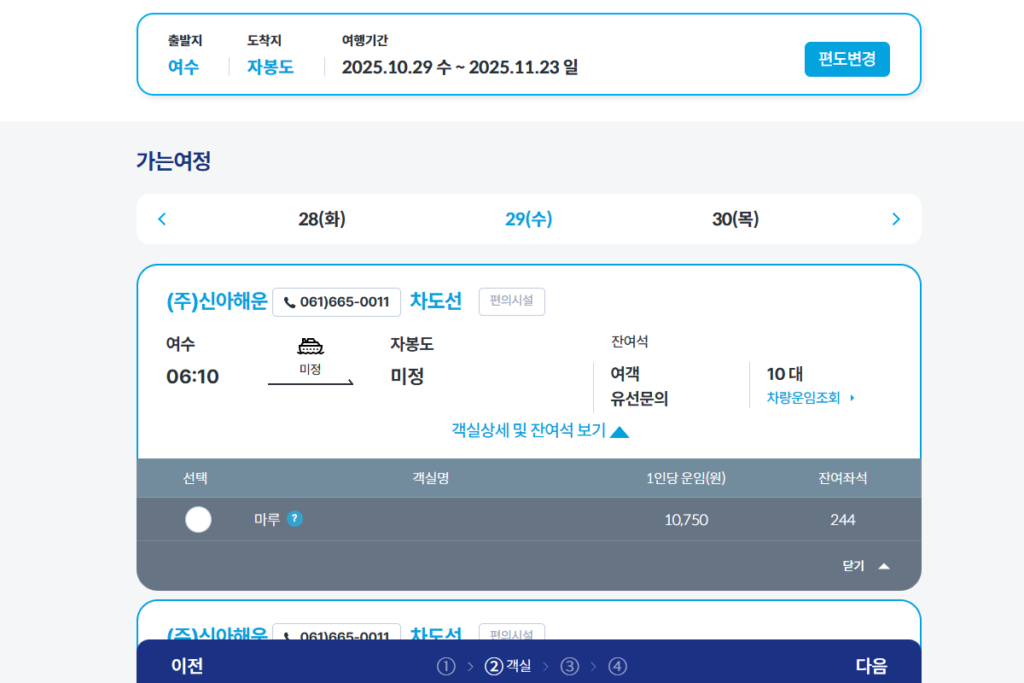Open 편의시설 on the 06:10 ferry card
1024x683 pixels.
point(511,301)
